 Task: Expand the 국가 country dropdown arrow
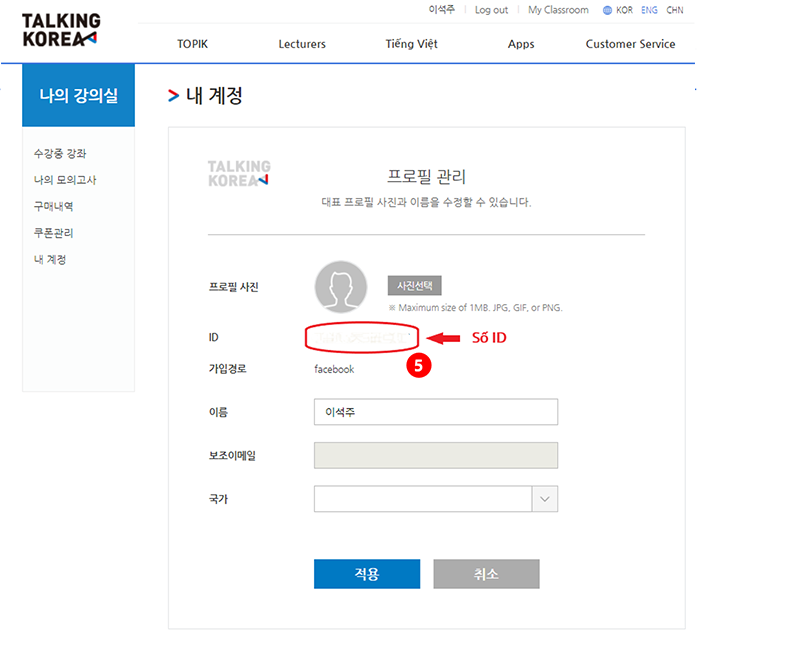pyautogui.click(x=544, y=498)
